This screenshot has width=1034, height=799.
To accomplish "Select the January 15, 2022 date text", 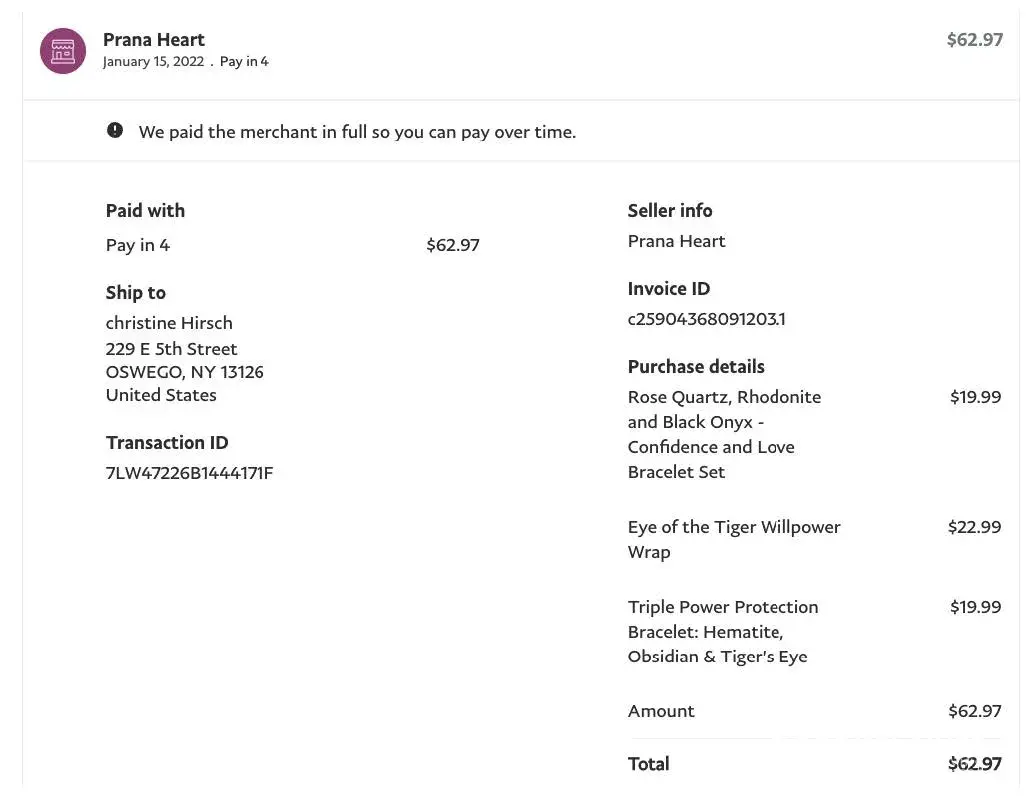I will pyautogui.click(x=153, y=62).
